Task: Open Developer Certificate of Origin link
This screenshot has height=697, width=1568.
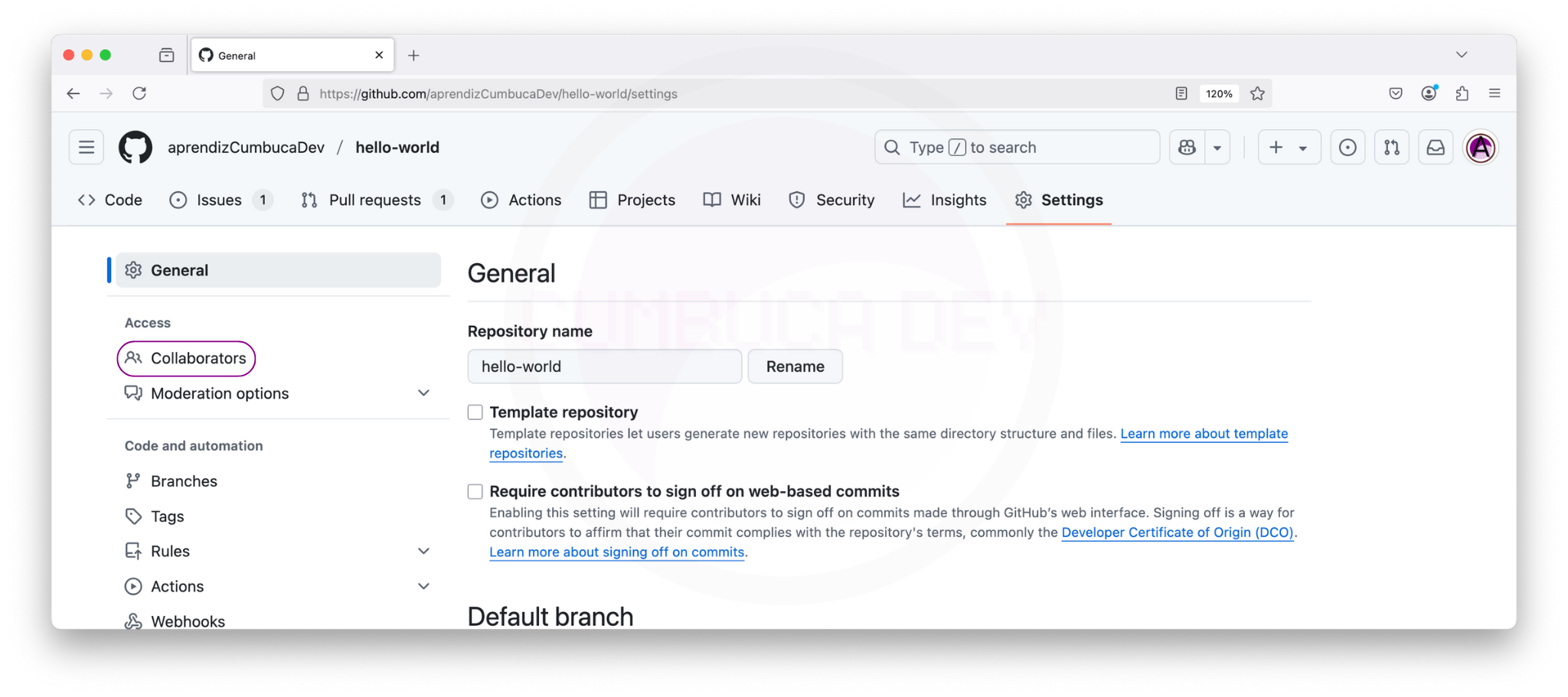Action: pyautogui.click(x=1178, y=533)
